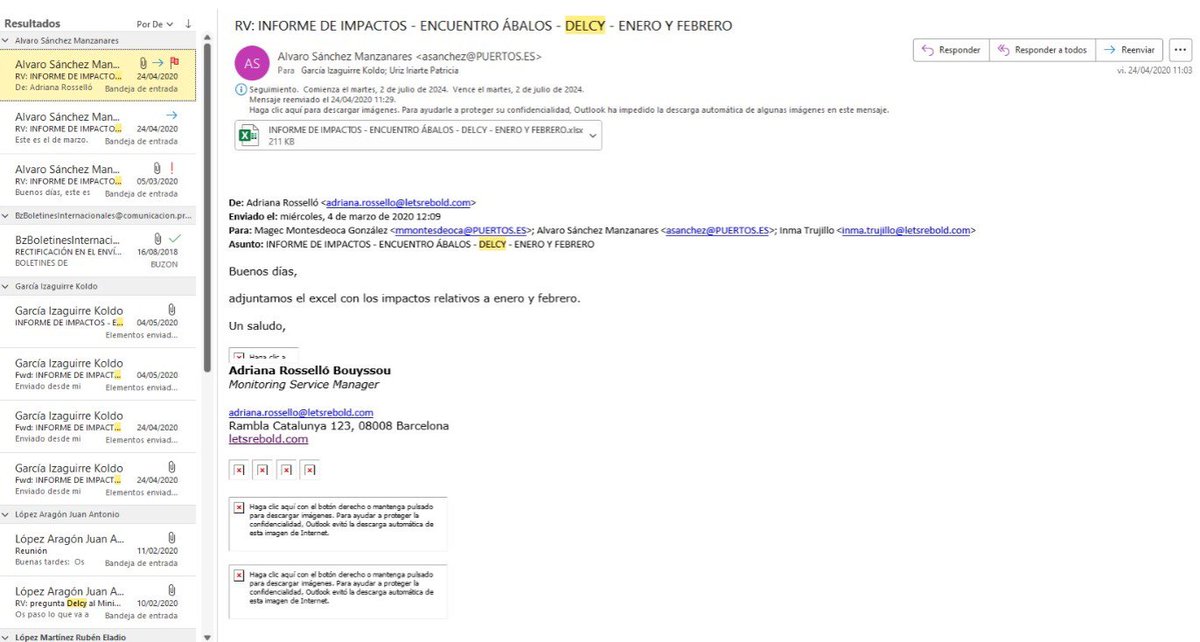1200x642 pixels.
Task: Open the RECTIFICACIÓN EN EL ENVÍ message
Action: click(98, 250)
